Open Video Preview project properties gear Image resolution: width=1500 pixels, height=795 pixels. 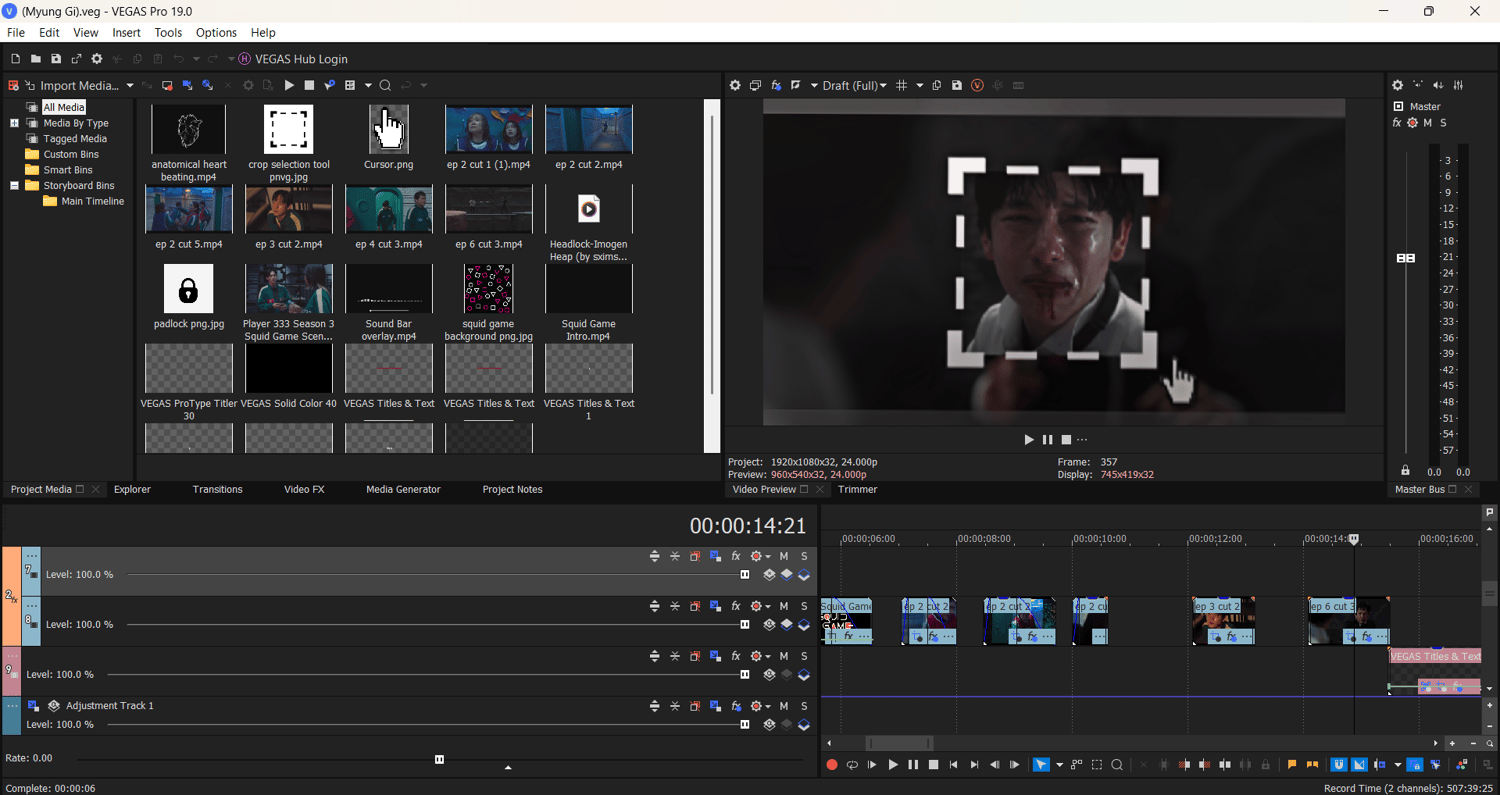[x=735, y=86]
